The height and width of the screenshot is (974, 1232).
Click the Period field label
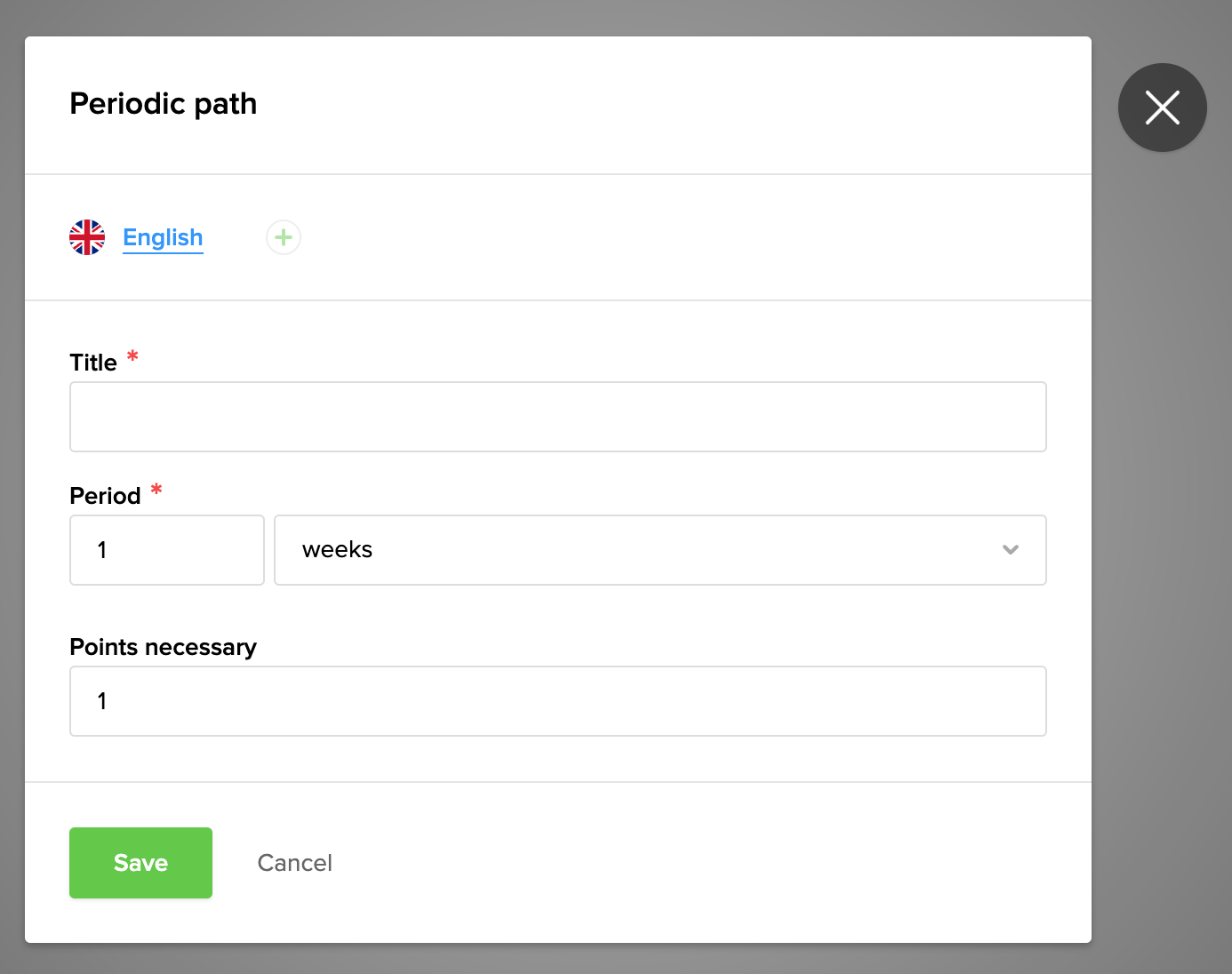[105, 496]
